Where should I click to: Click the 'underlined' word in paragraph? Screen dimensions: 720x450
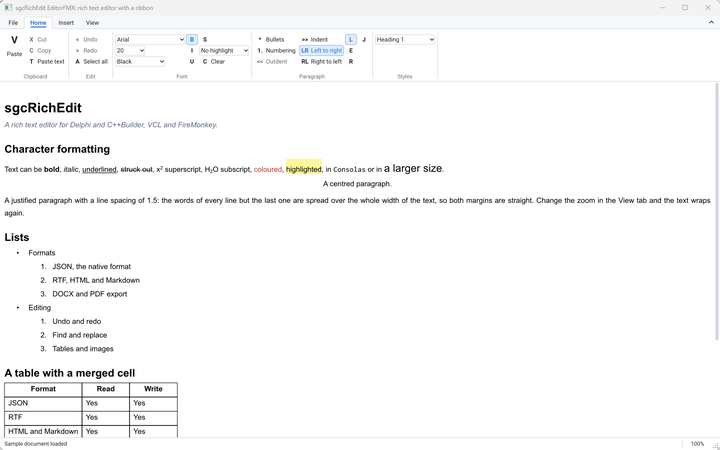point(99,169)
